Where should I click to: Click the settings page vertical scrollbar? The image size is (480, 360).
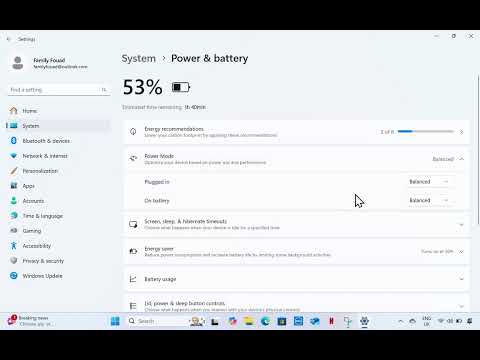(478, 150)
